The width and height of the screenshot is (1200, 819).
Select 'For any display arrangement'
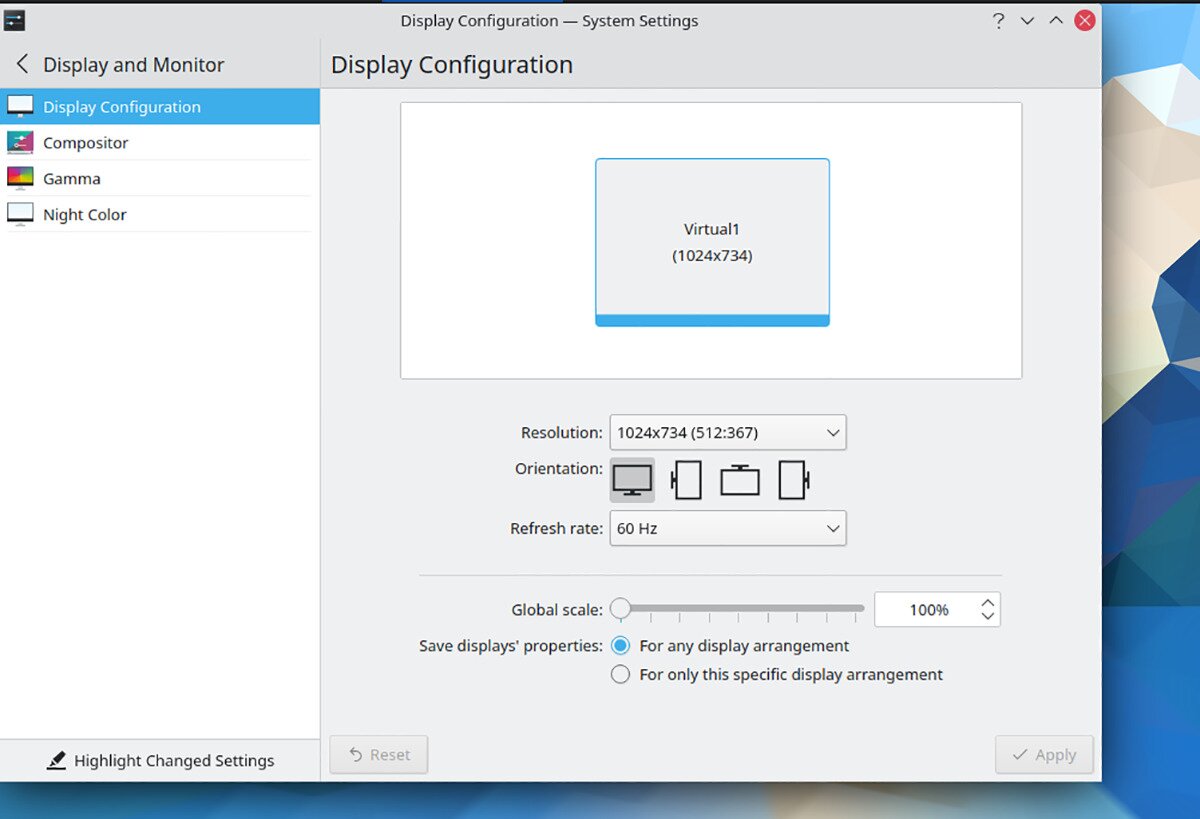tap(620, 645)
